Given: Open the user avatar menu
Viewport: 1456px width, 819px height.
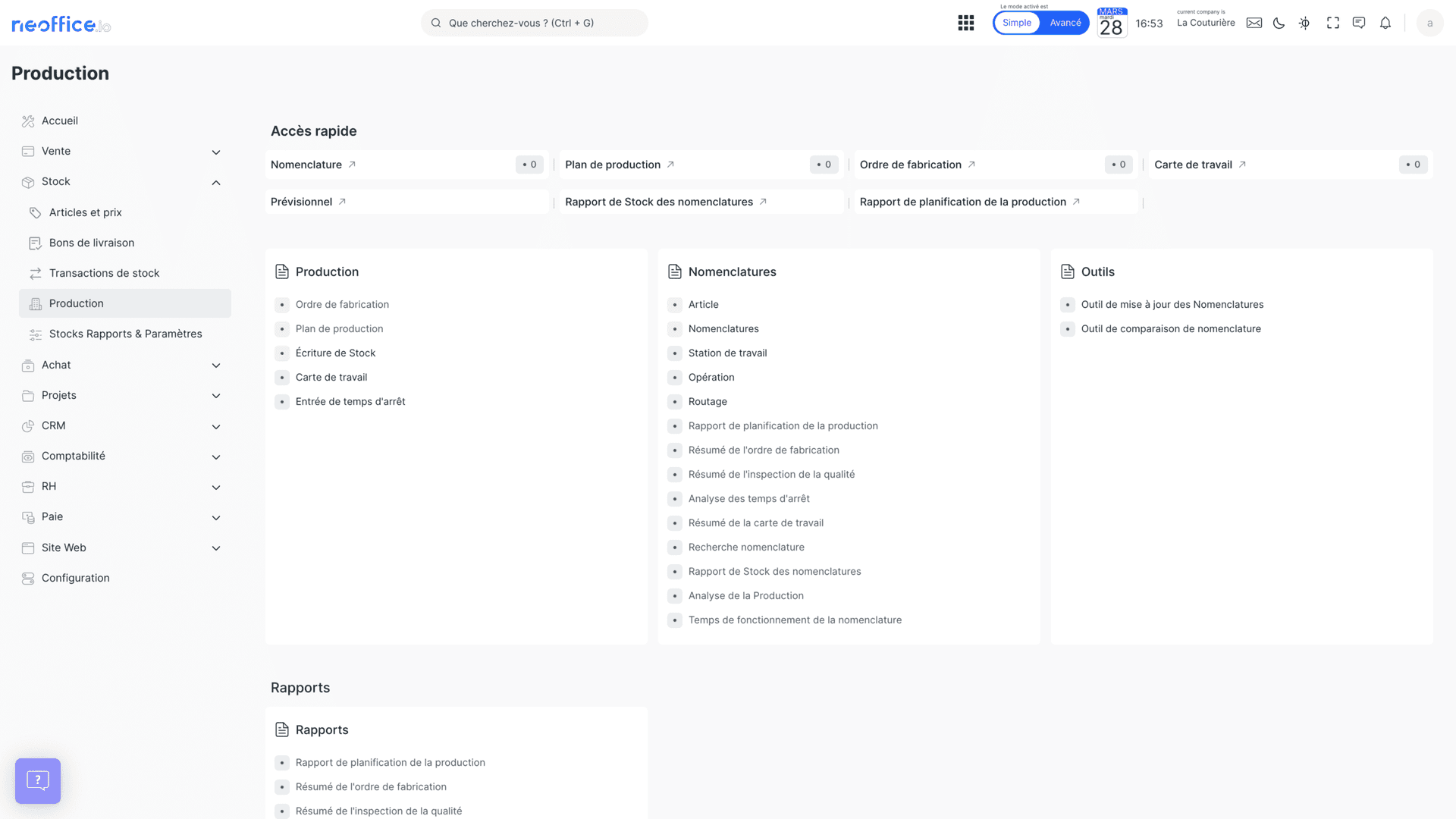Looking at the screenshot, I should tap(1429, 23).
